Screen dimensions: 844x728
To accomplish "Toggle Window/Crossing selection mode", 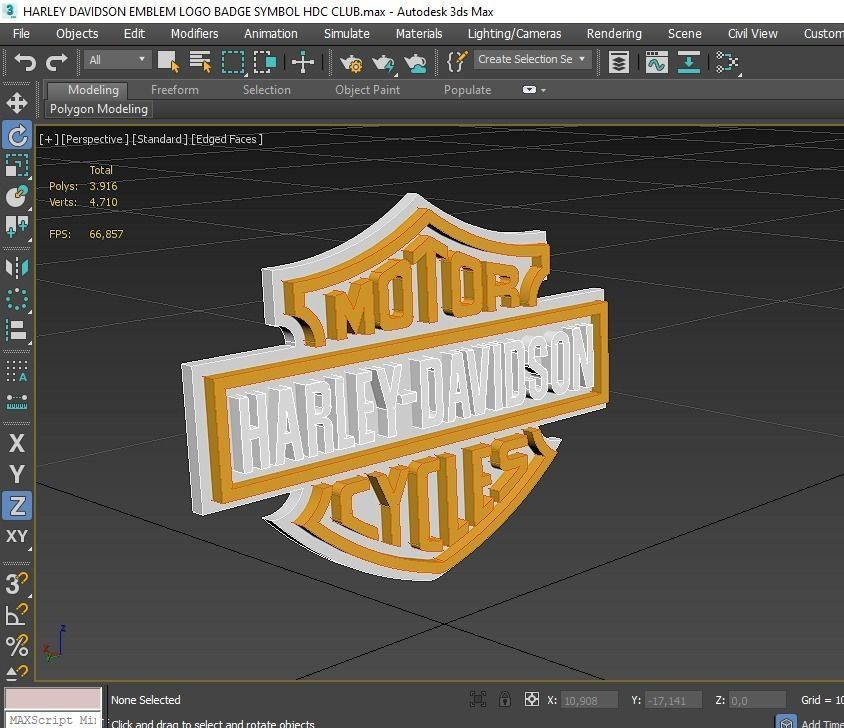I will pos(264,62).
